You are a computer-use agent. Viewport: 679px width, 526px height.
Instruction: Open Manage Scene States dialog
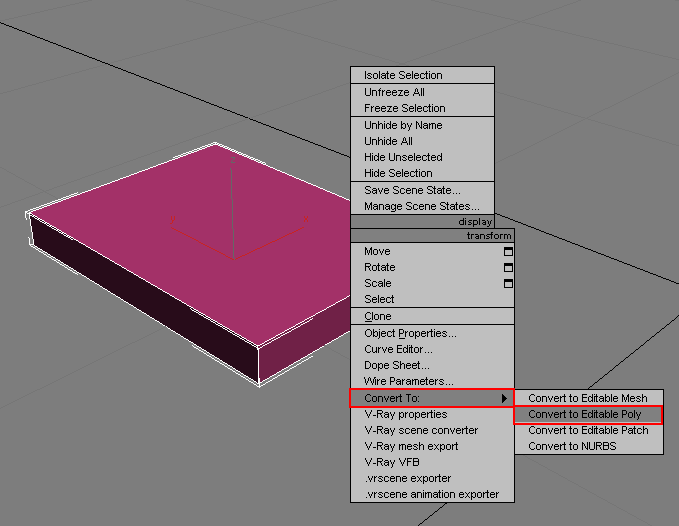click(422, 207)
